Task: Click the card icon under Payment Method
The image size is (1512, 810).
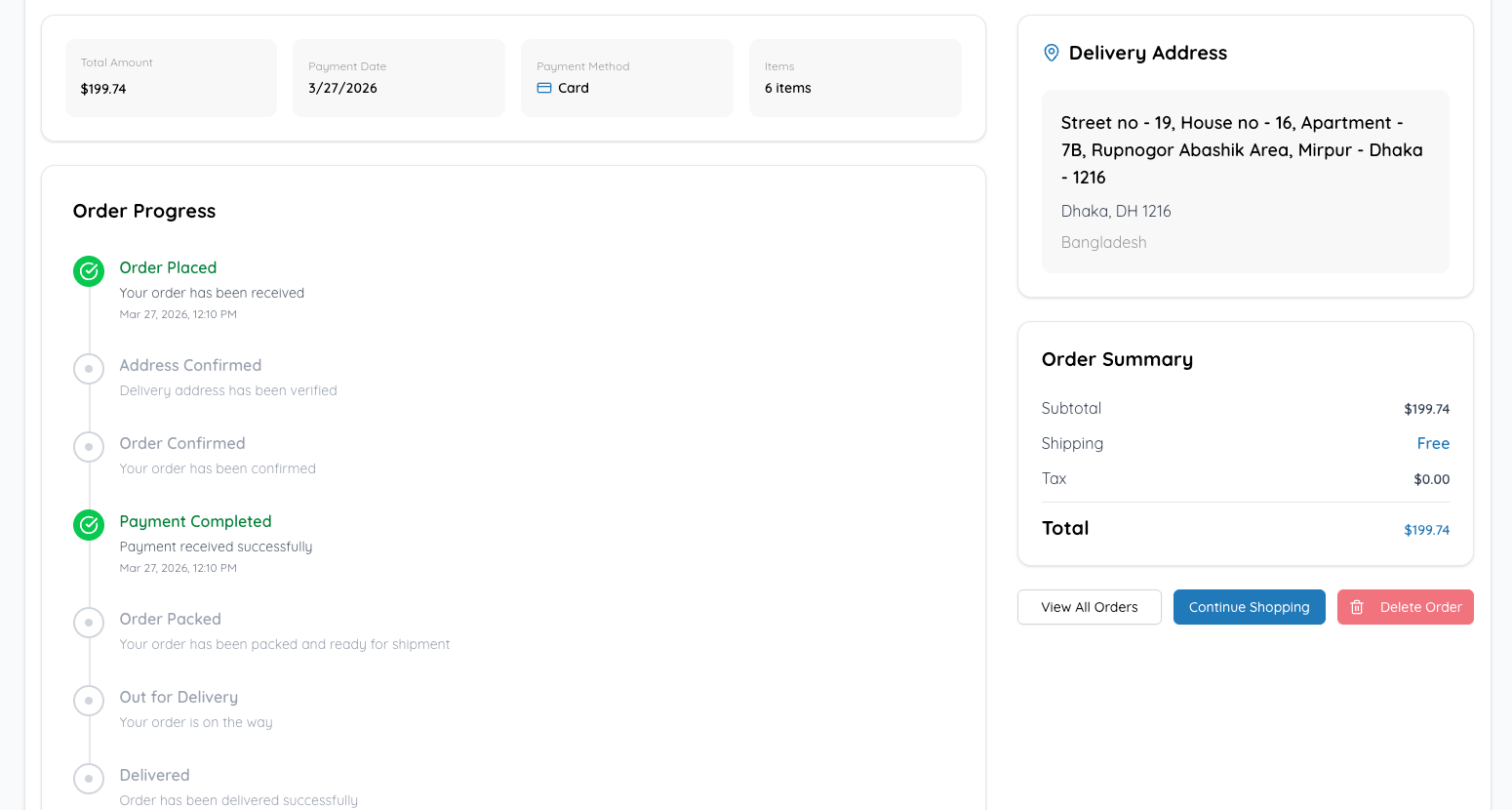Action: click(x=545, y=88)
